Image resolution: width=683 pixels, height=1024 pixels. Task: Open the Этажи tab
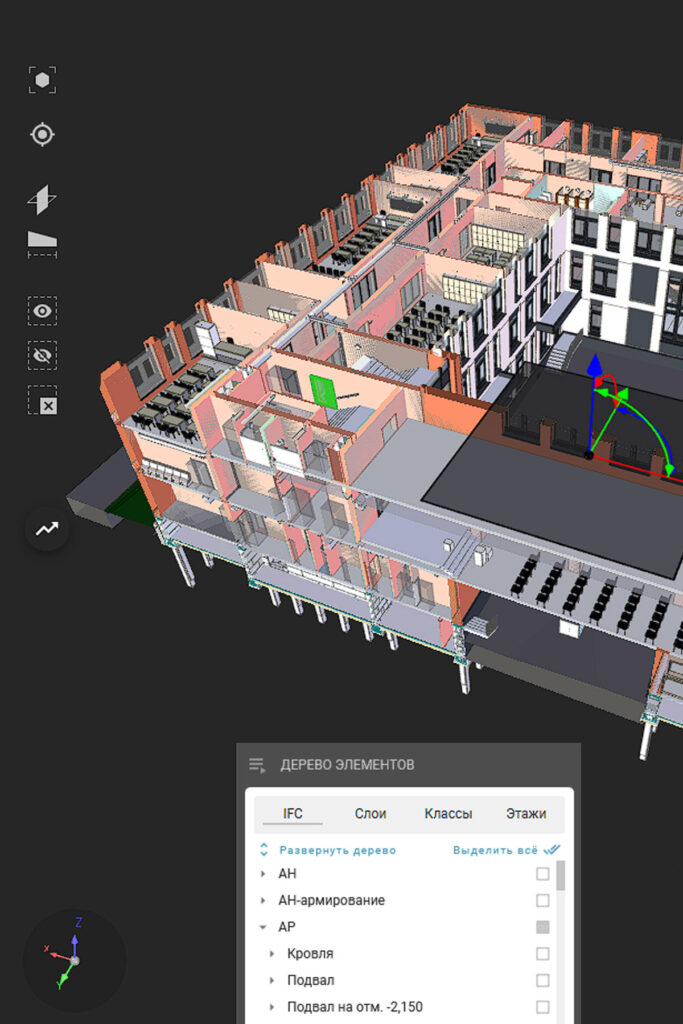[525, 814]
